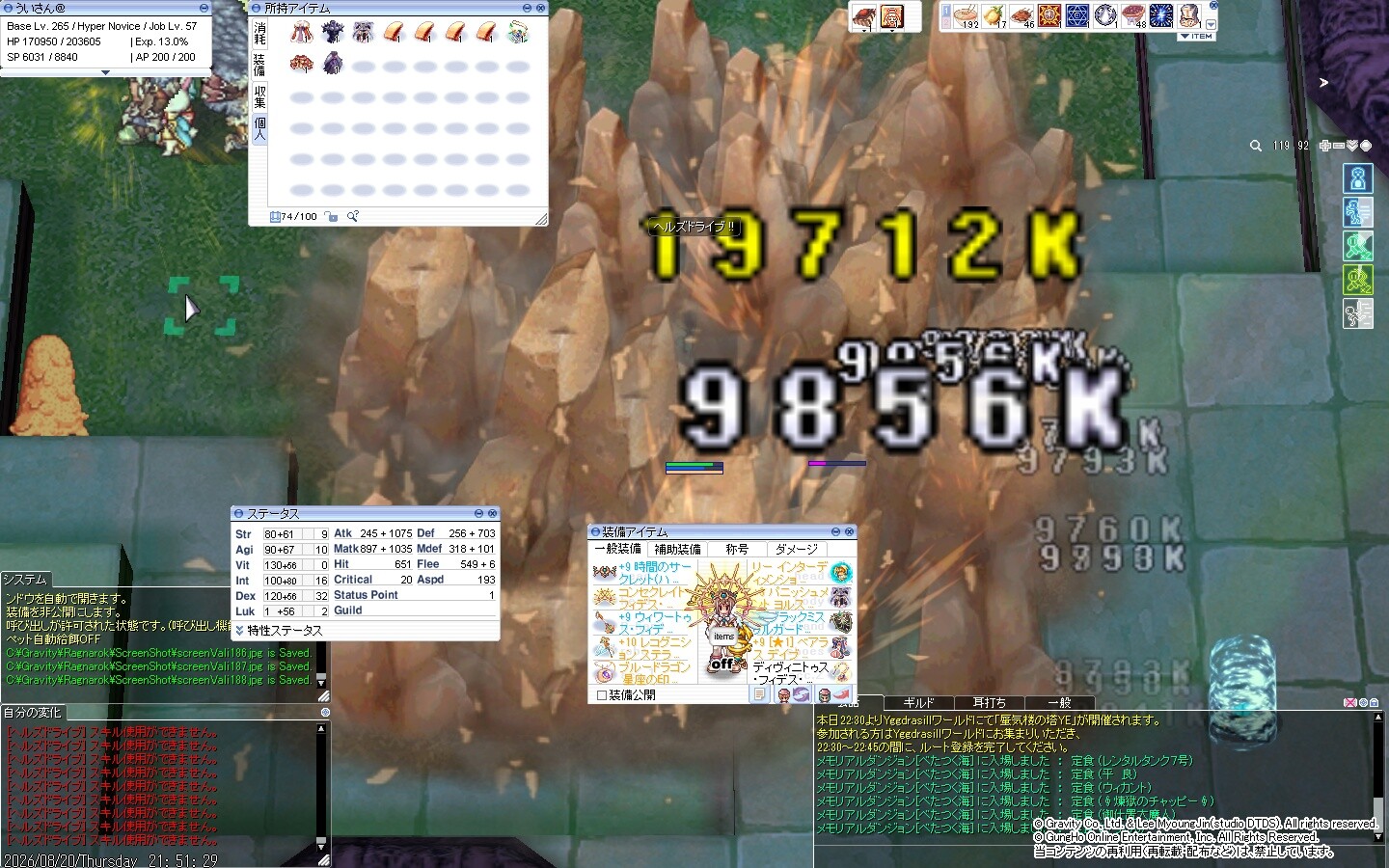
Task: Toggle costume display off button on character
Action: click(722, 665)
